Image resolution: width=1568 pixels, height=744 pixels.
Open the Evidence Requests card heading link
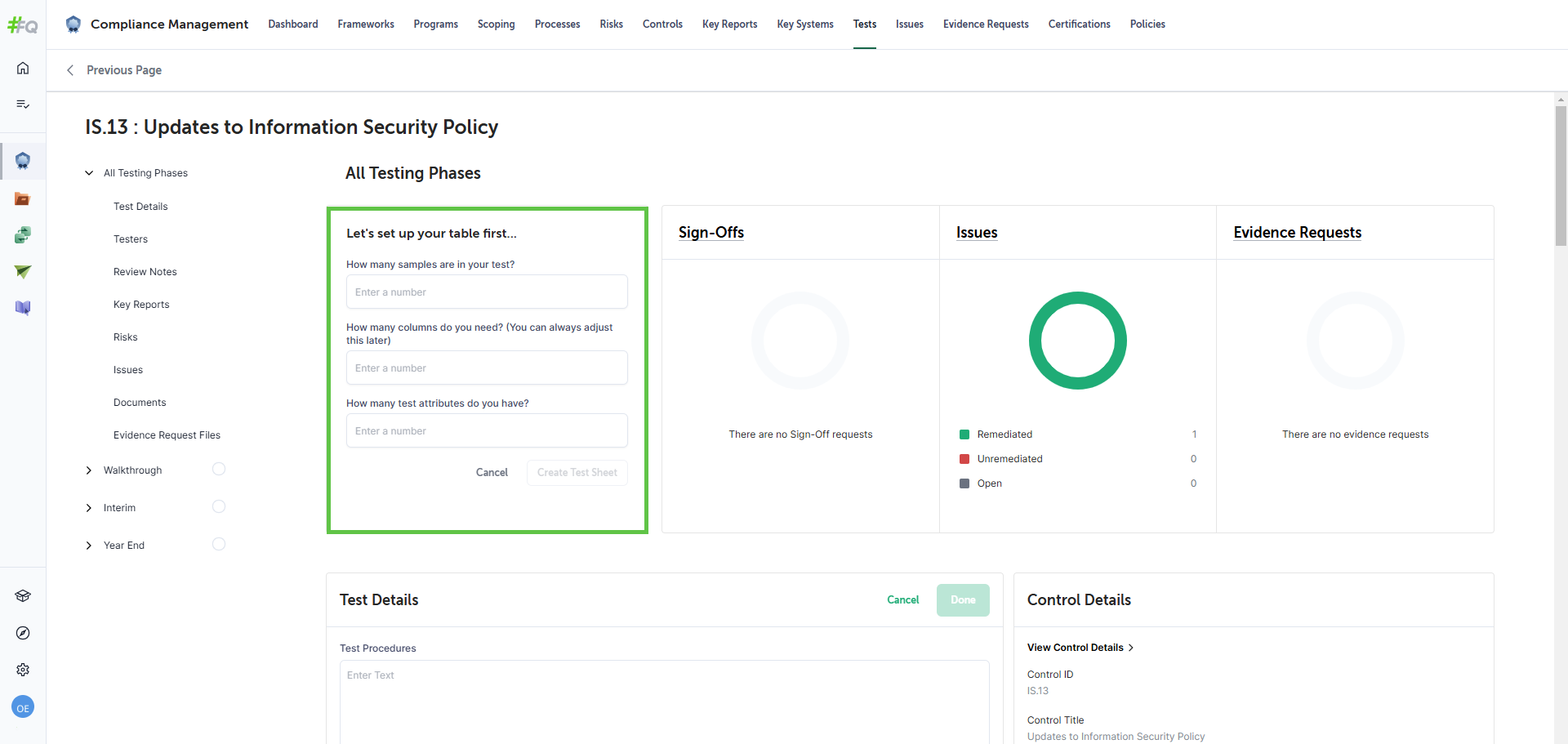(1298, 233)
